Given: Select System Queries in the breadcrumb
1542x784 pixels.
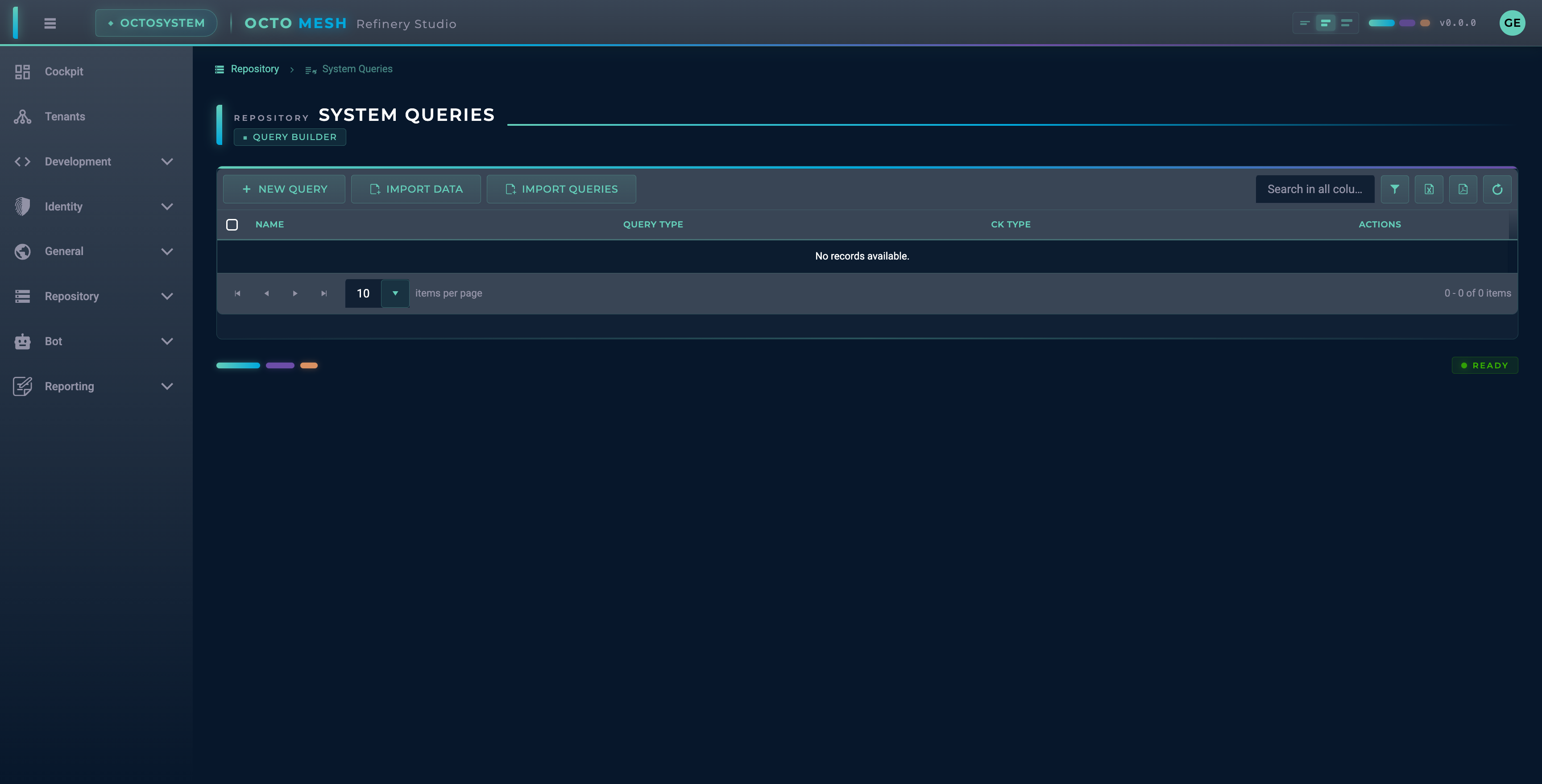Looking at the screenshot, I should 357,69.
